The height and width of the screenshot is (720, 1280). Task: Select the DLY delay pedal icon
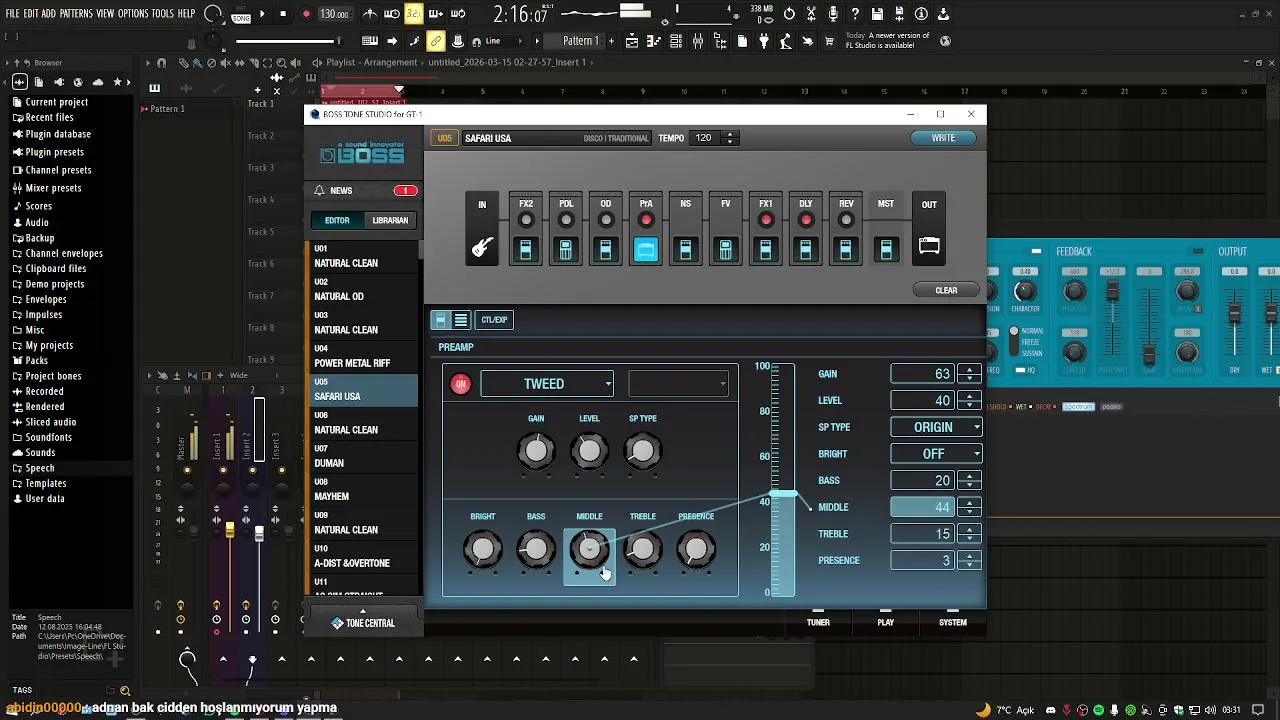(x=806, y=249)
